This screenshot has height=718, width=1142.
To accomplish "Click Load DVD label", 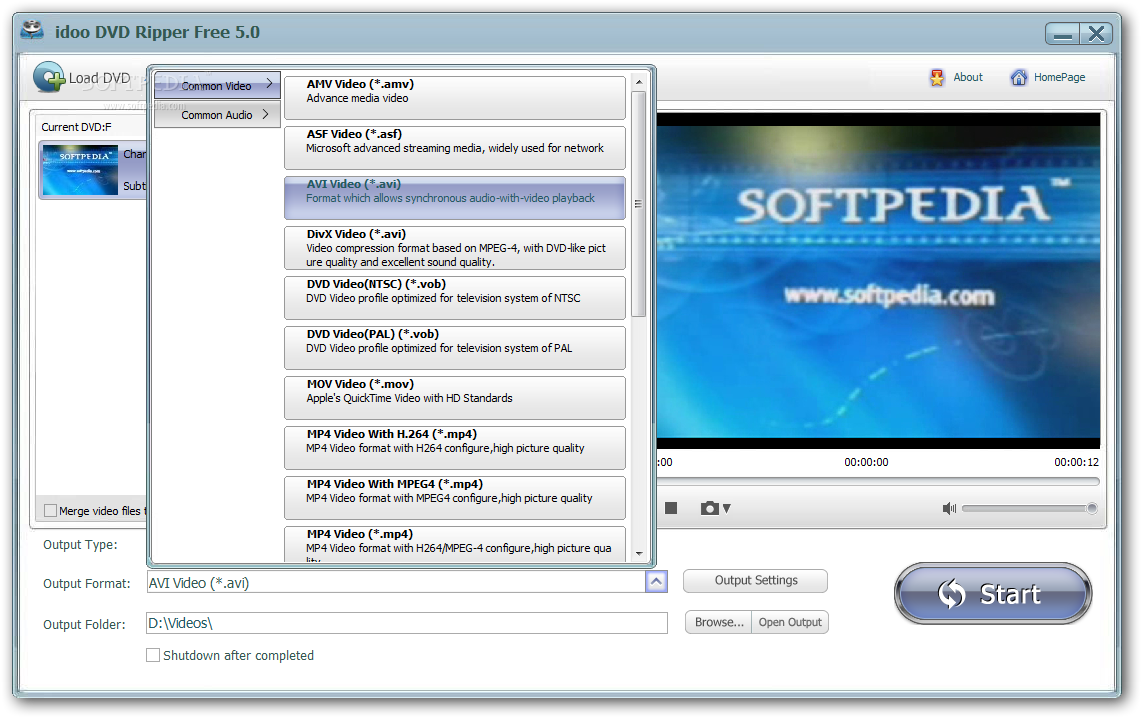I will pyautogui.click(x=99, y=78).
